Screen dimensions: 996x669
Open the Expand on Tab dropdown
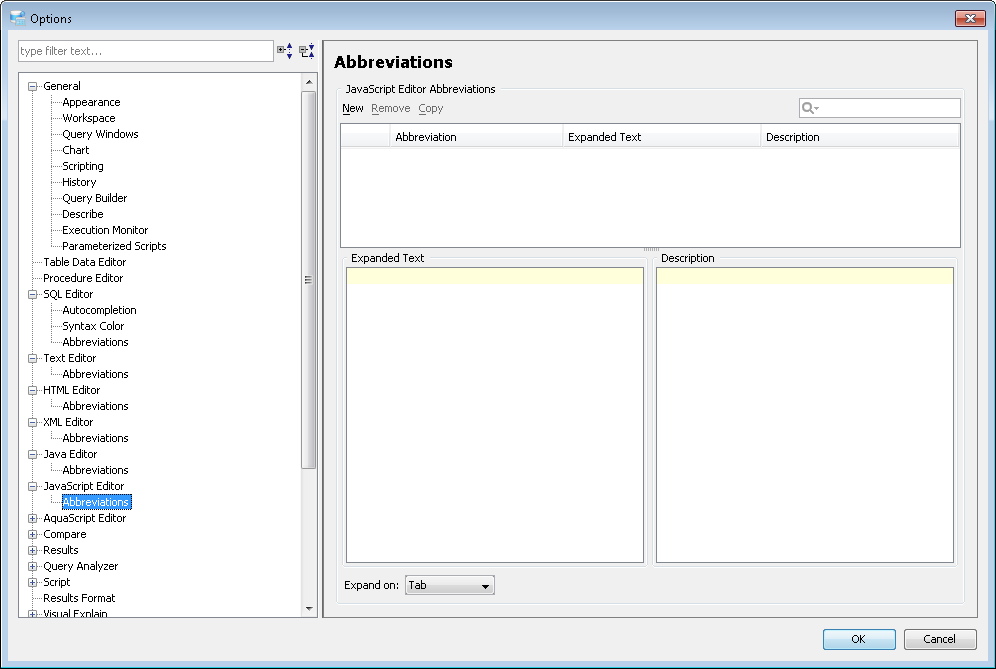click(449, 585)
